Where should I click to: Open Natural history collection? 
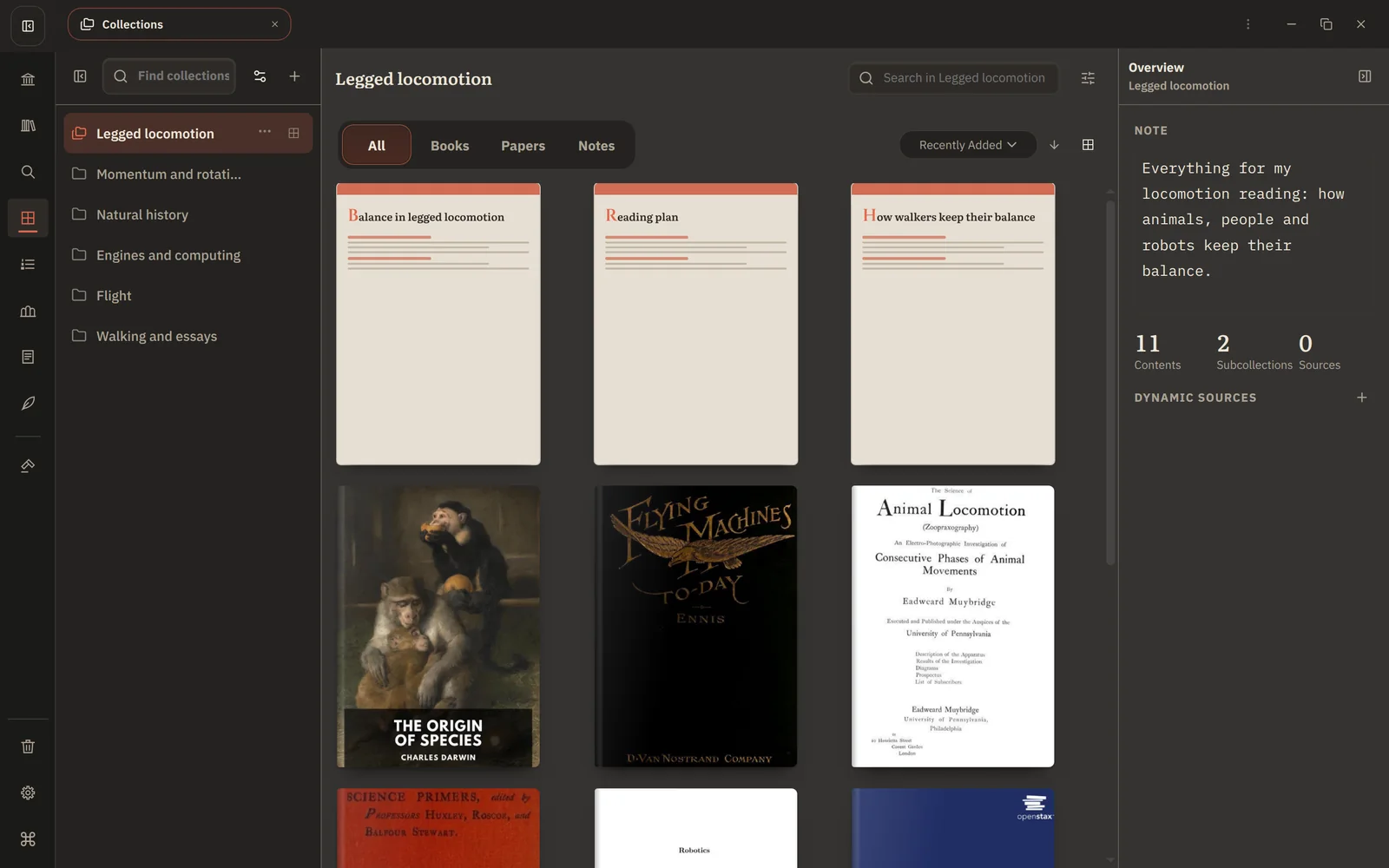click(188, 215)
